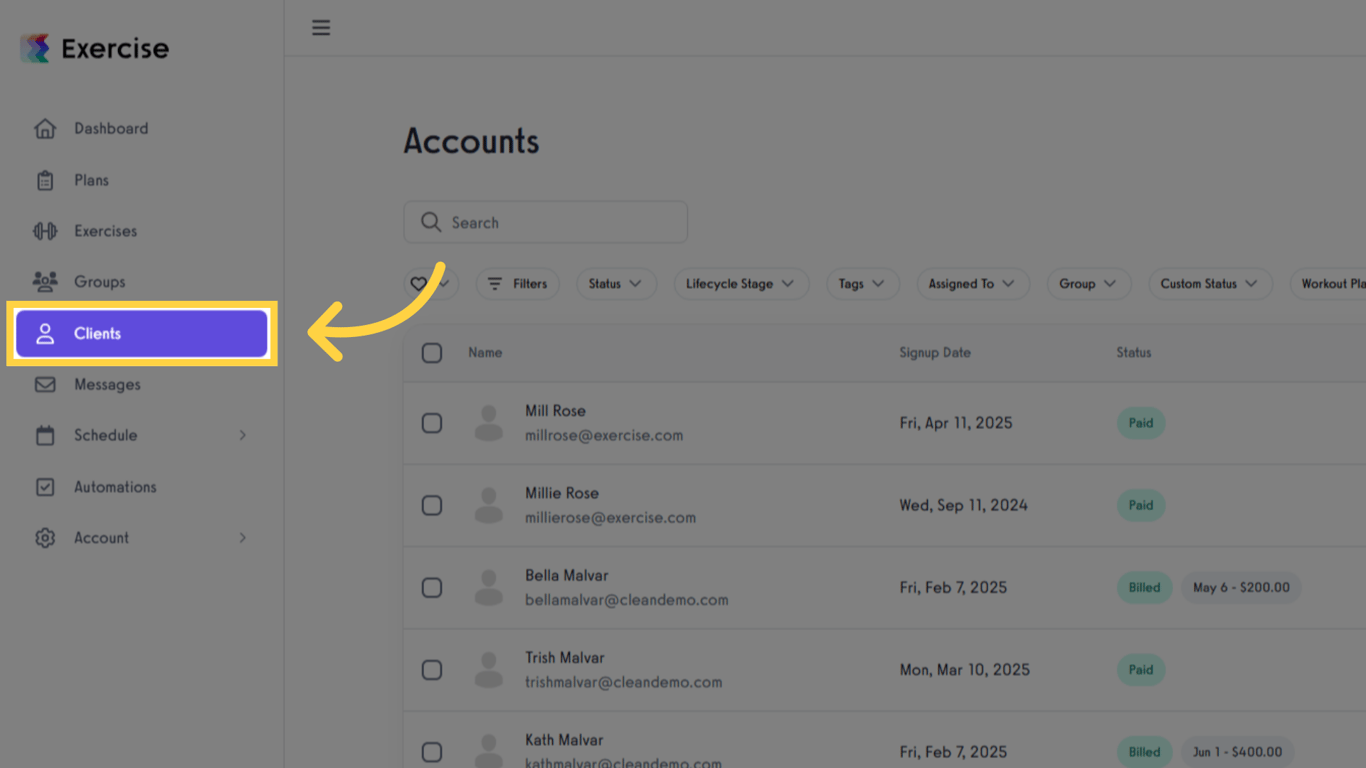Click the Exercises dumbbell icon
This screenshot has width=1366, height=768.
click(45, 231)
